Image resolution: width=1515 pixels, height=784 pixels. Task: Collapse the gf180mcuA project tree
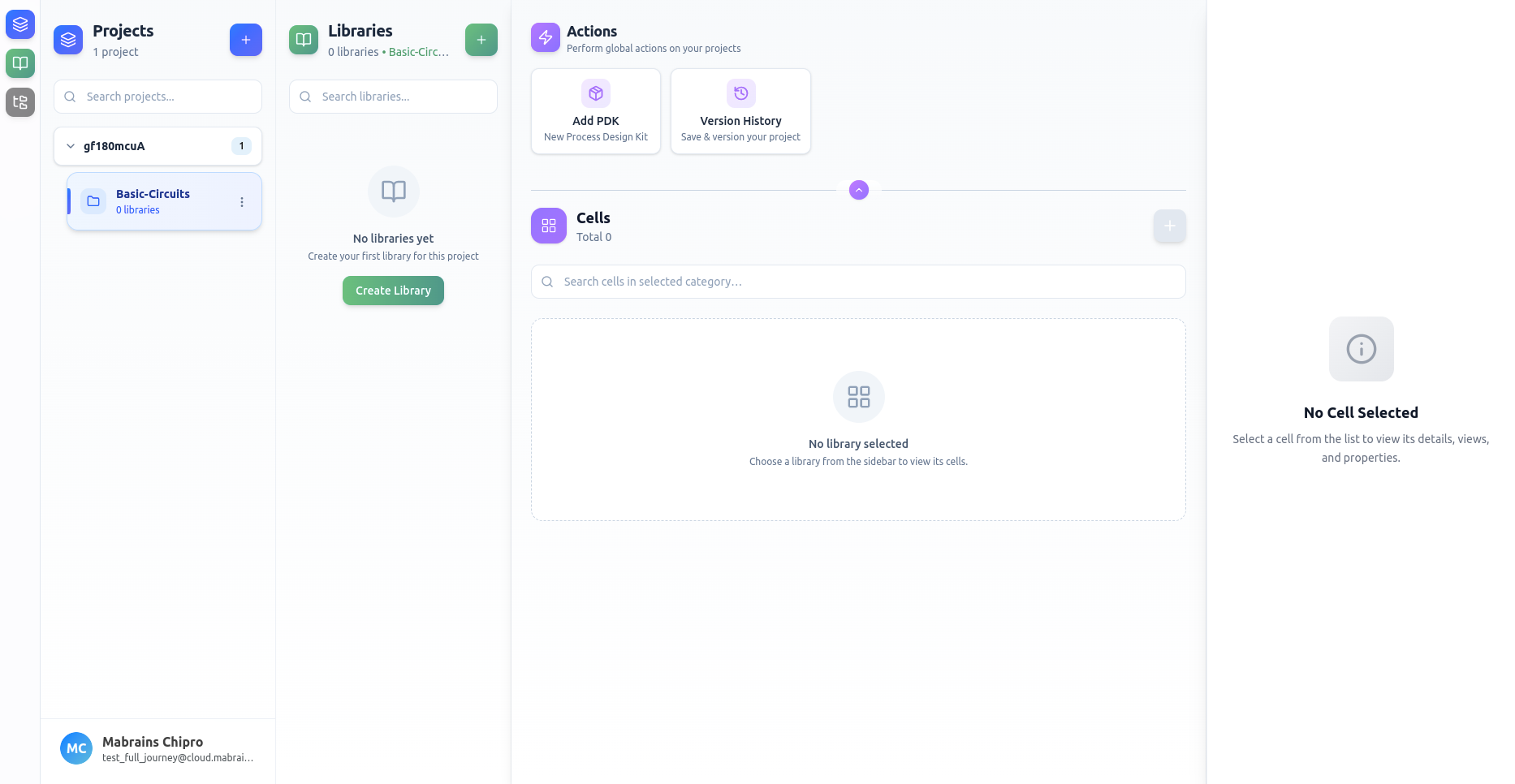[x=71, y=146]
